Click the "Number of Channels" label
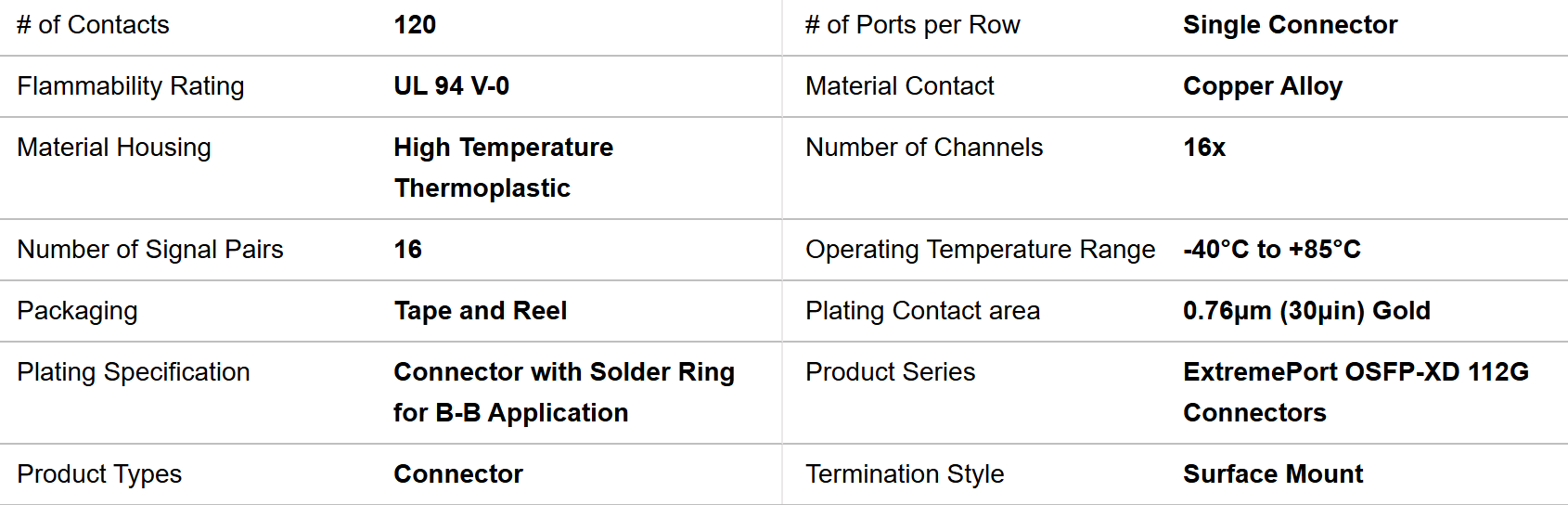1568x505 pixels. coord(924,148)
